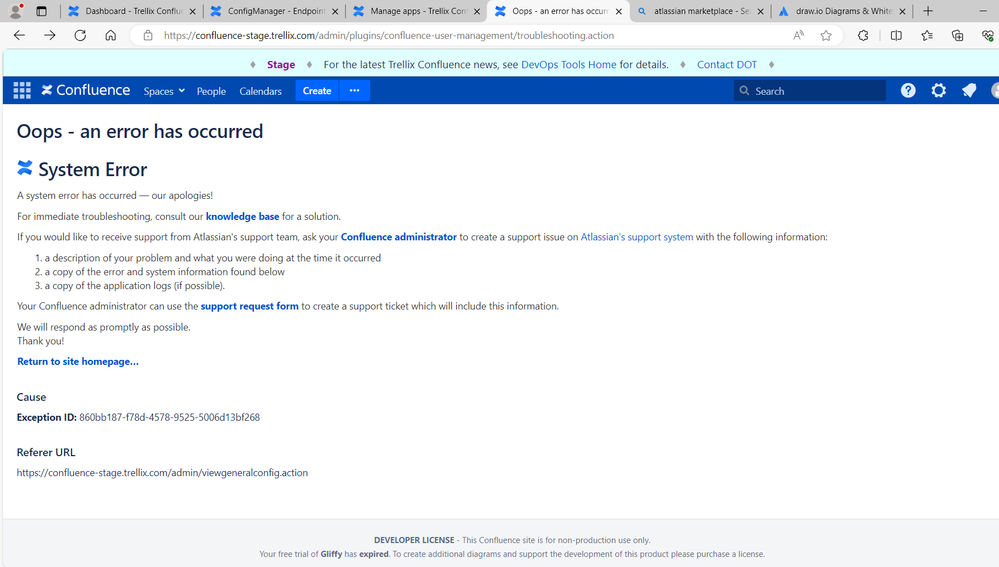Close the draw.io Diagrams tab

902,11
